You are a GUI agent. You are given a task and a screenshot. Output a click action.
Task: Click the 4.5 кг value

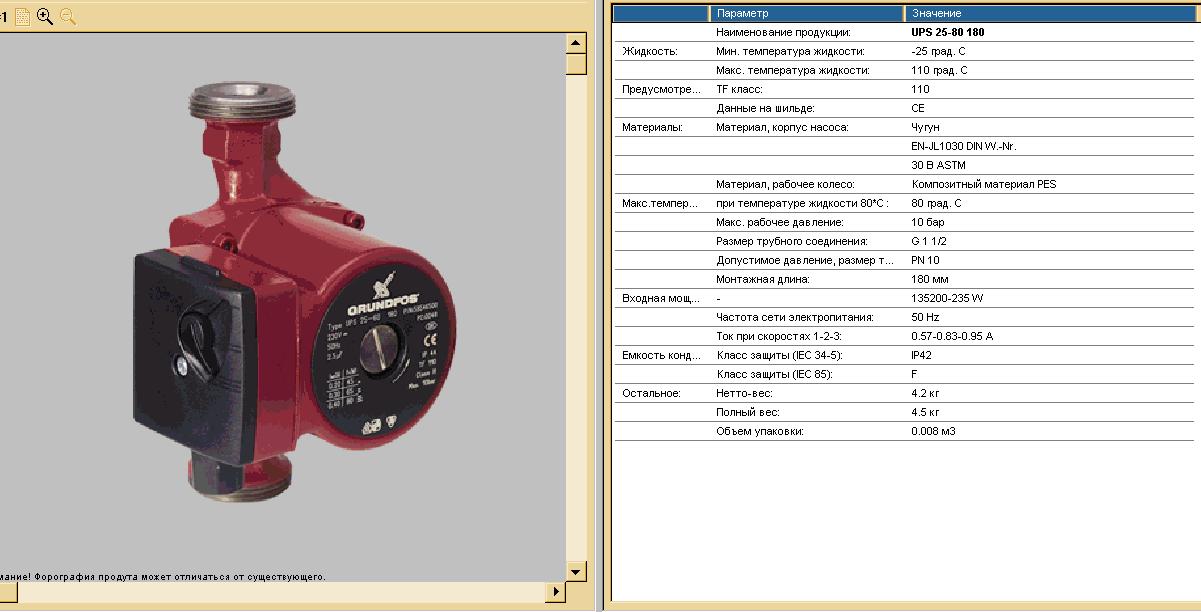925,412
